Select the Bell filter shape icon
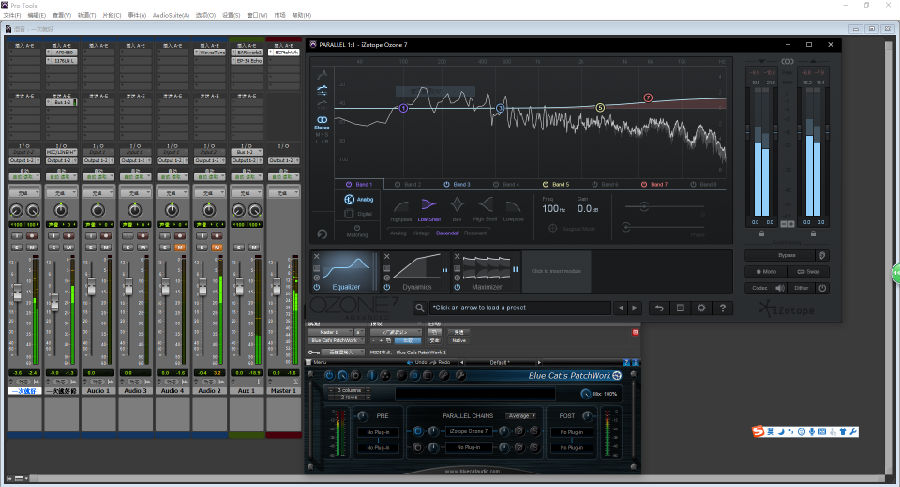This screenshot has width=900, height=487. pos(457,204)
